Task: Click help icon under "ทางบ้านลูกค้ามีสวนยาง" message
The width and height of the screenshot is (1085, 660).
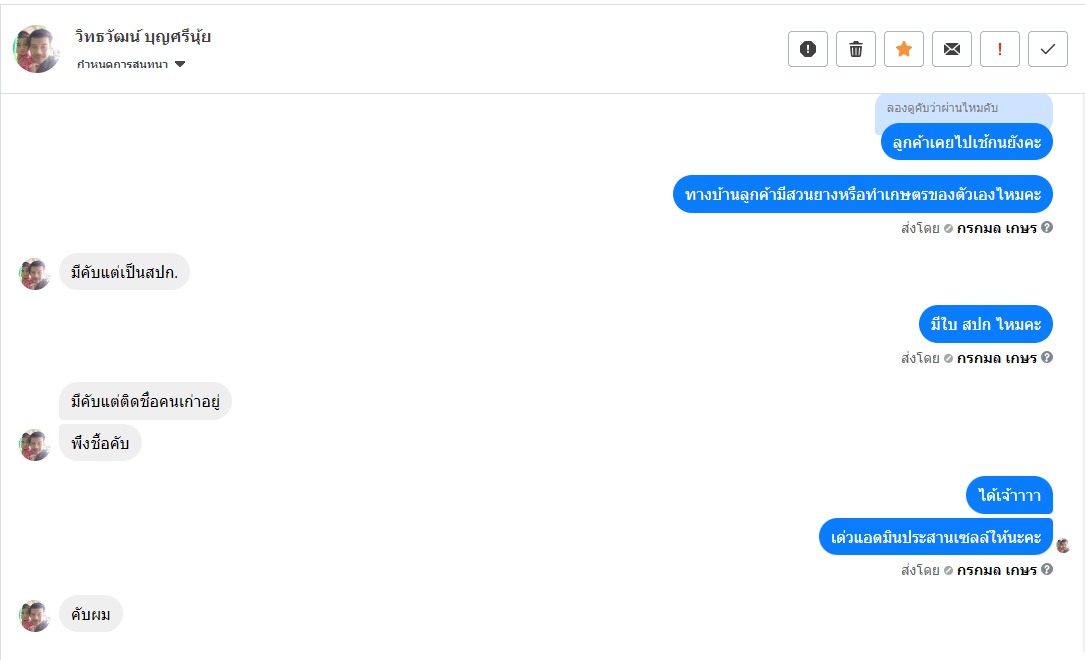Action: [1047, 227]
